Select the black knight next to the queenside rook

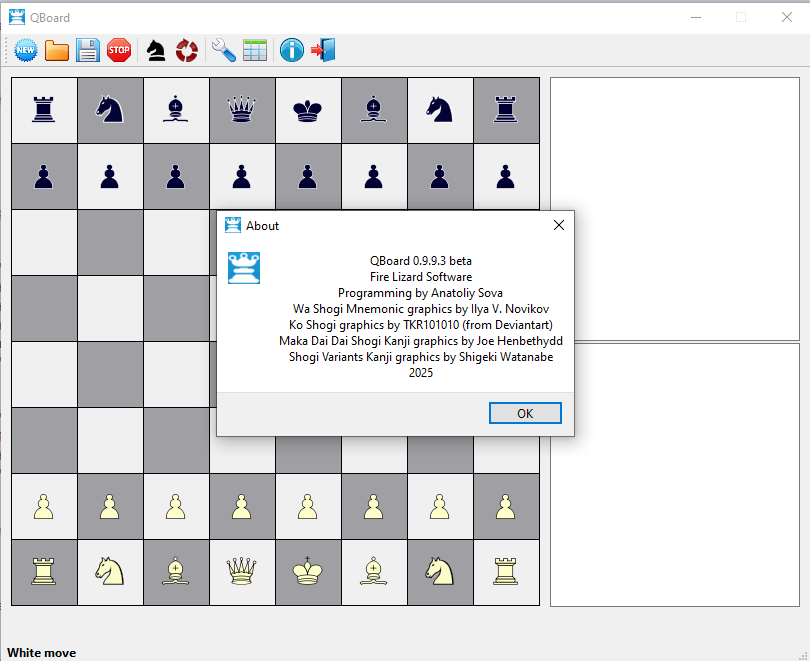pos(110,110)
